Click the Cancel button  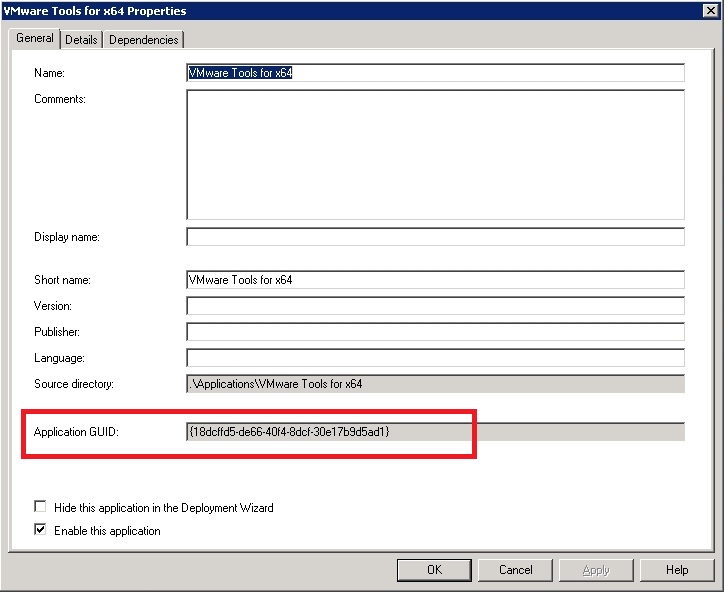coord(515,570)
